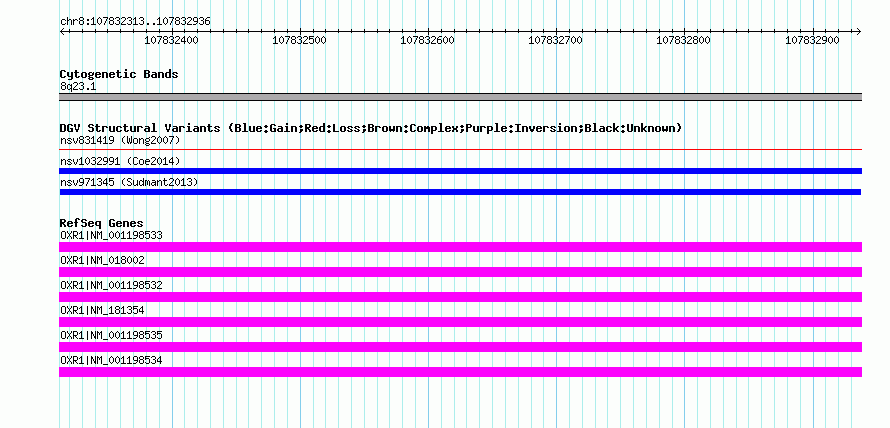
Task: Click the magenta bar for OXR1|NM_001198534
Action: [460, 372]
